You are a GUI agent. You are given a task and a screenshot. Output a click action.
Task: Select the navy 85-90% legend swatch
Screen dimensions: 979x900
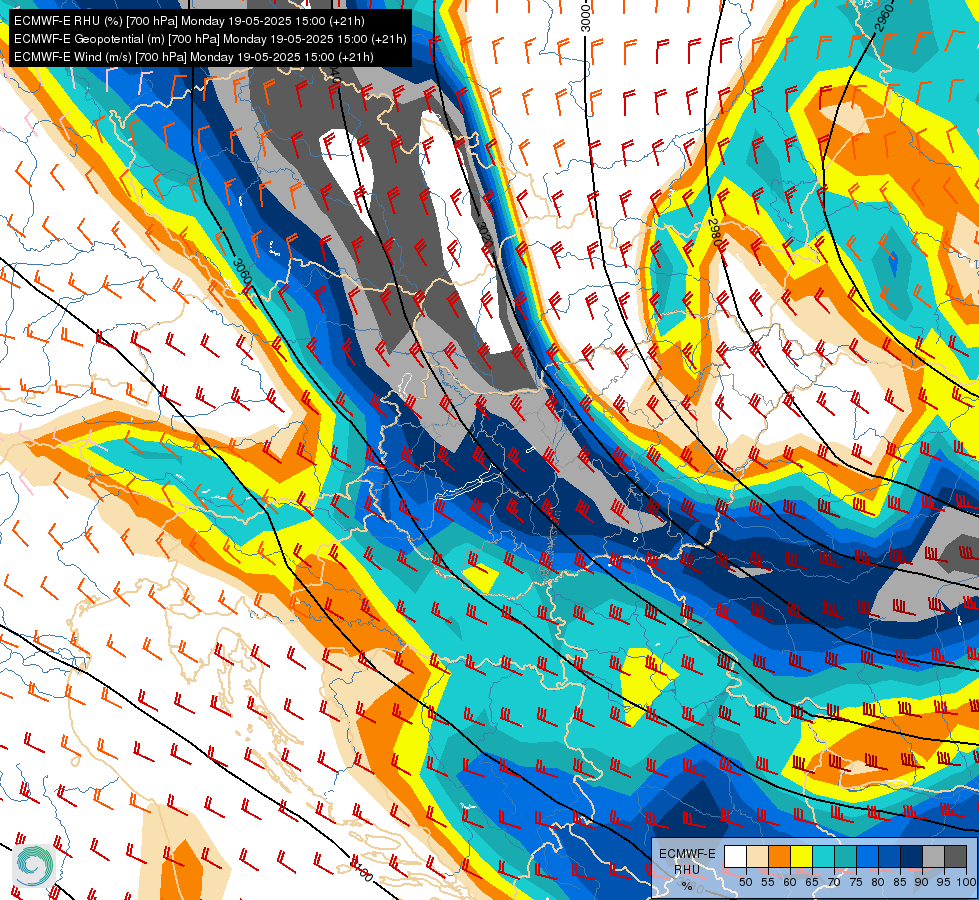[912, 856]
